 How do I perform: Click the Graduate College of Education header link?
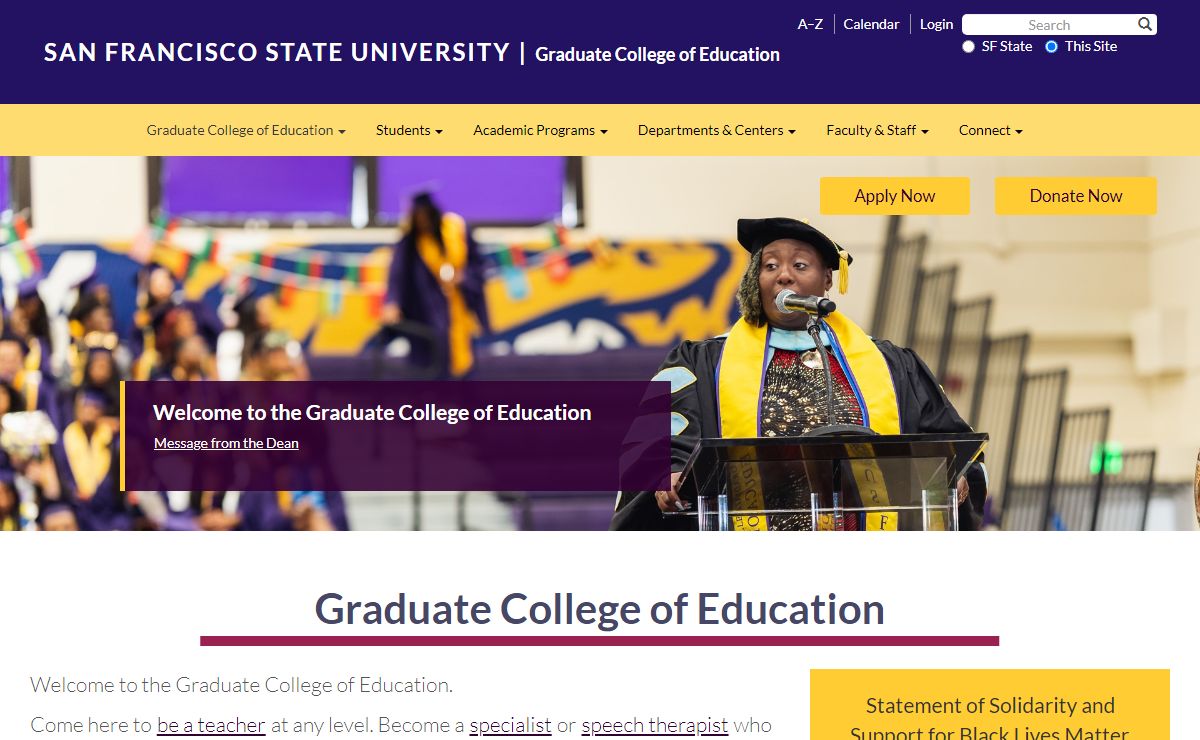pyautogui.click(x=657, y=54)
